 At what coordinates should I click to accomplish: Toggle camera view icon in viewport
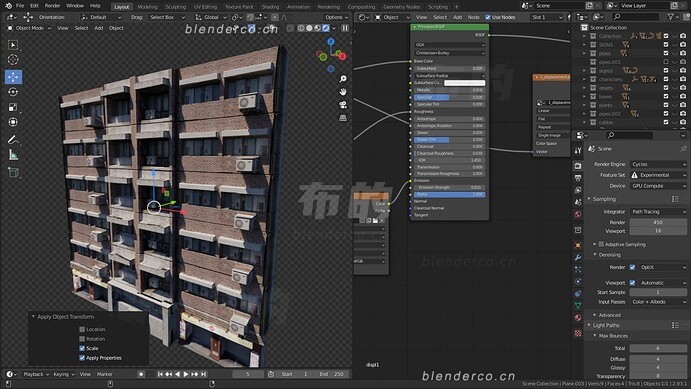pyautogui.click(x=343, y=105)
